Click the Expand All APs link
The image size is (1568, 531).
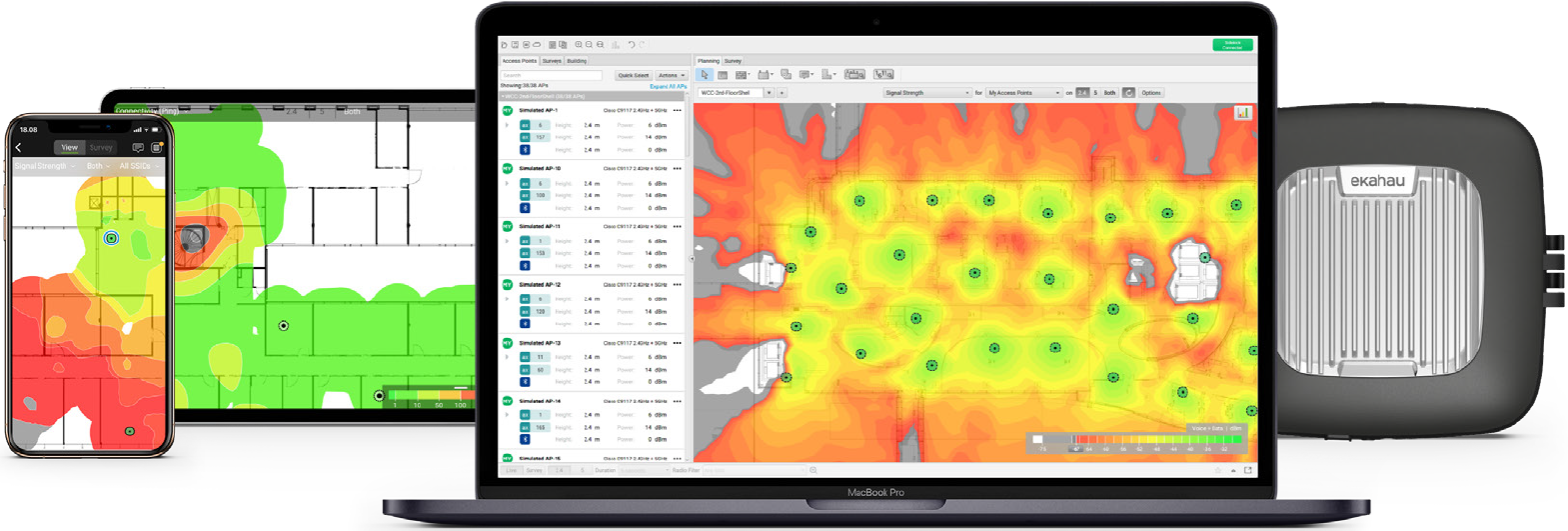668,86
